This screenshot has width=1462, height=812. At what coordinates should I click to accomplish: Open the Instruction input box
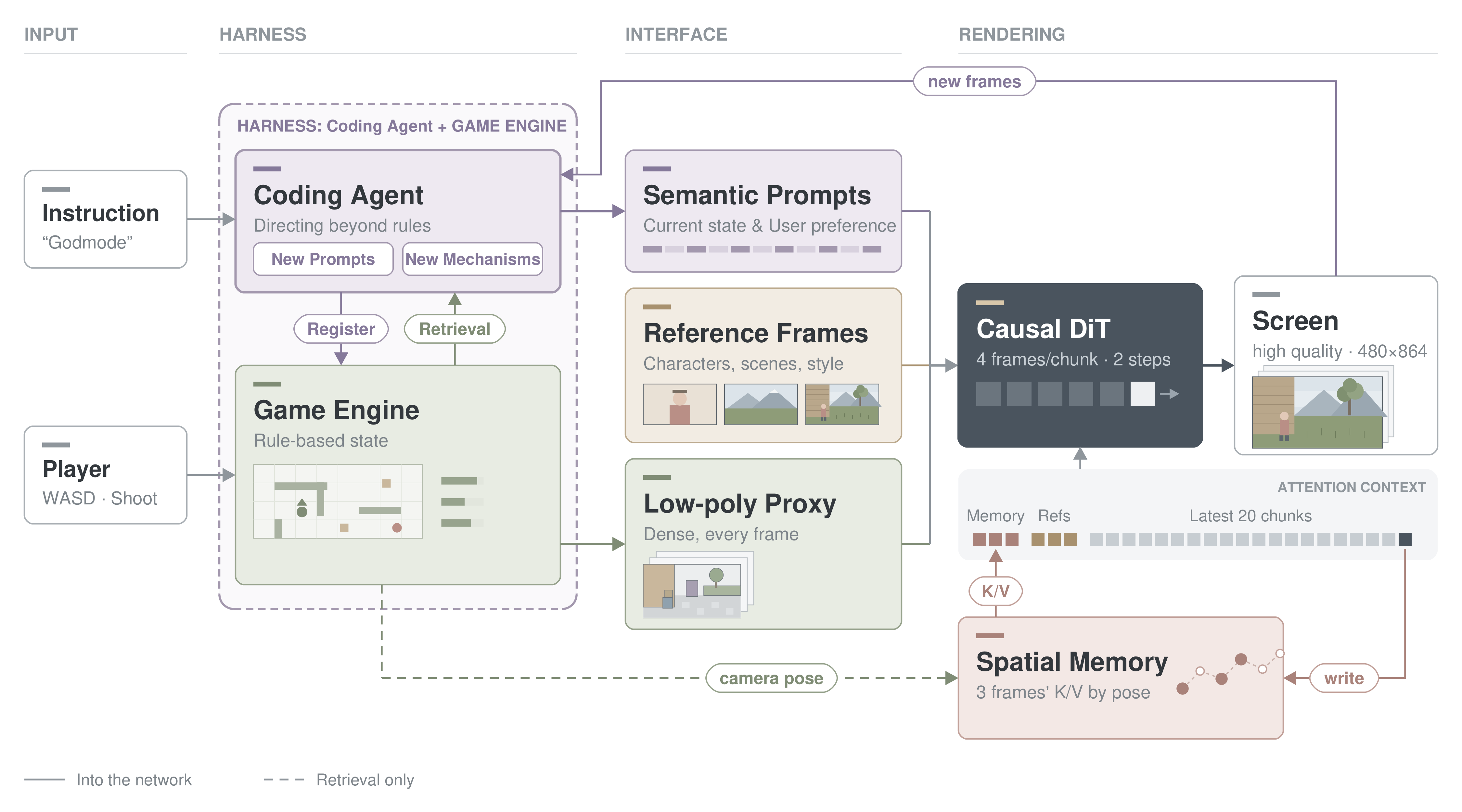click(x=106, y=219)
